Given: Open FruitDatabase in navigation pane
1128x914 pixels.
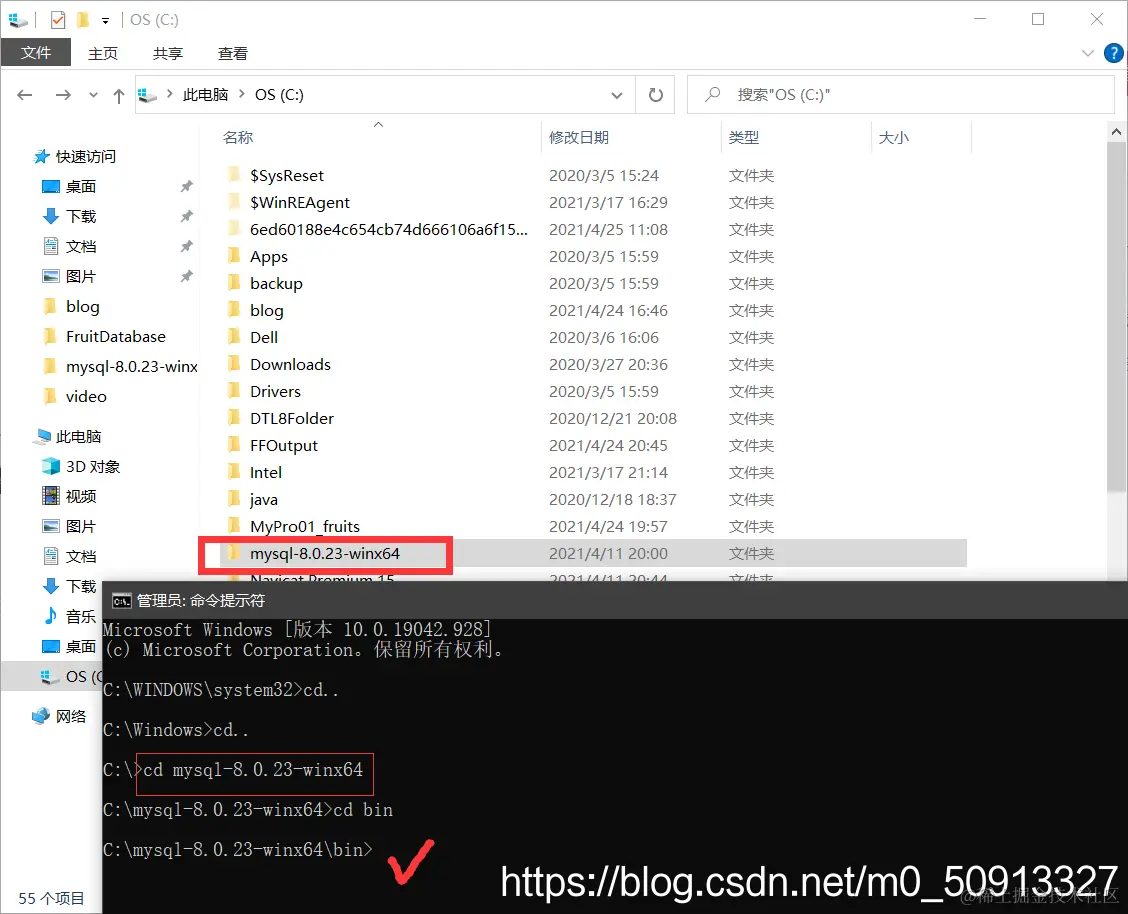Looking at the screenshot, I should (116, 337).
